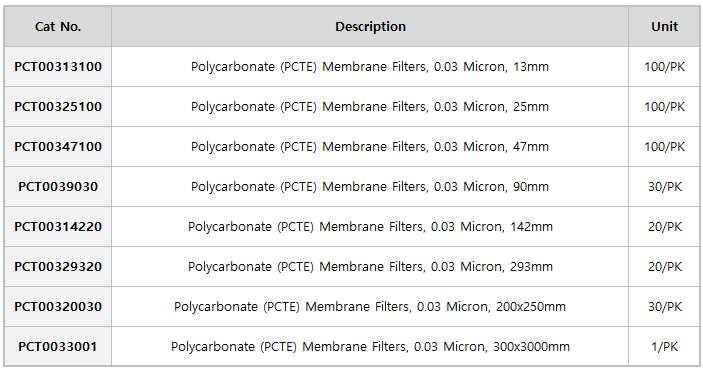Click the 25mm membrane filter description
The width and height of the screenshot is (703, 369).
[x=370, y=107]
